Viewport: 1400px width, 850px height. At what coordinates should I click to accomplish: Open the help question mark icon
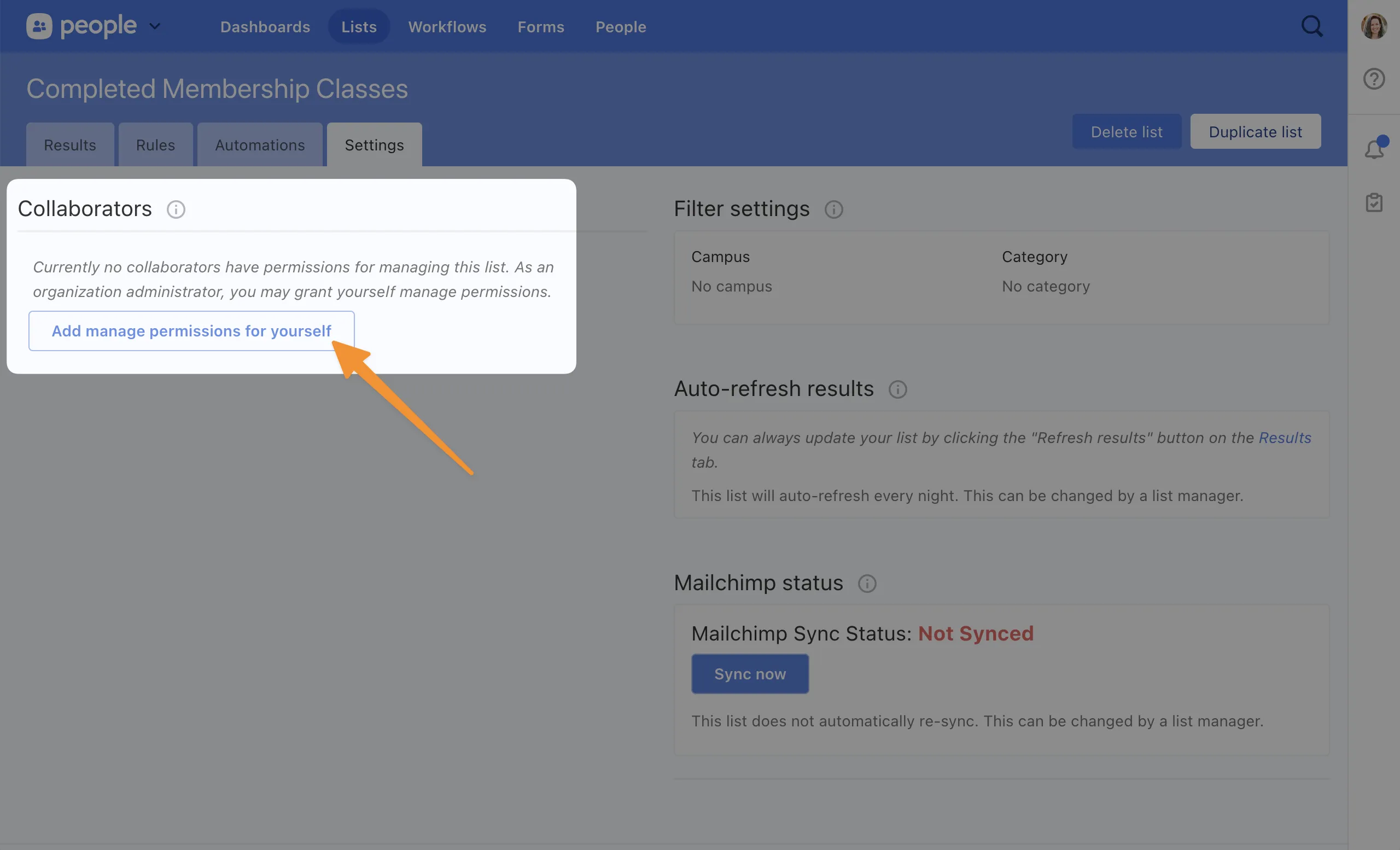[x=1373, y=79]
